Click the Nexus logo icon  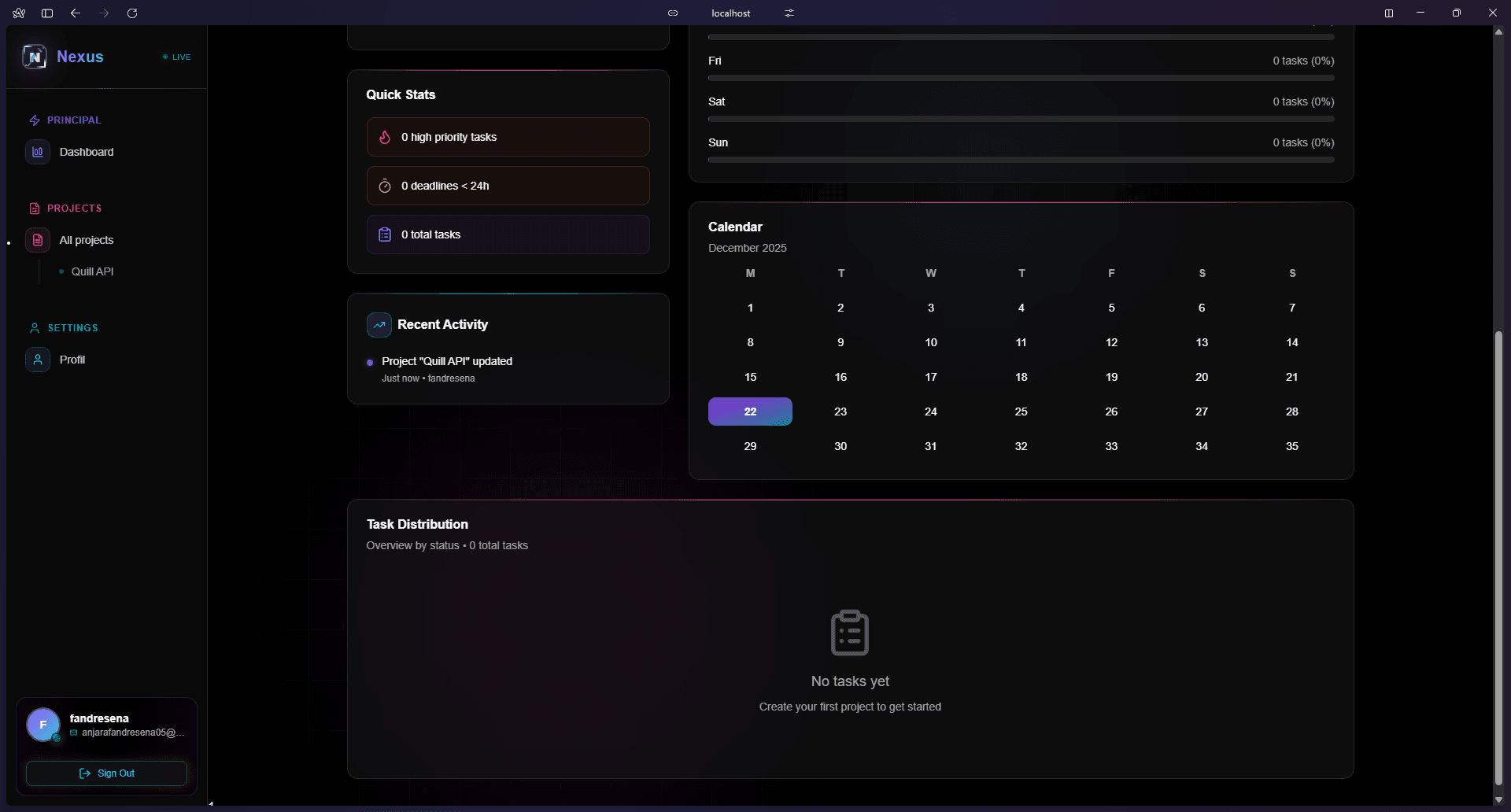coord(35,57)
